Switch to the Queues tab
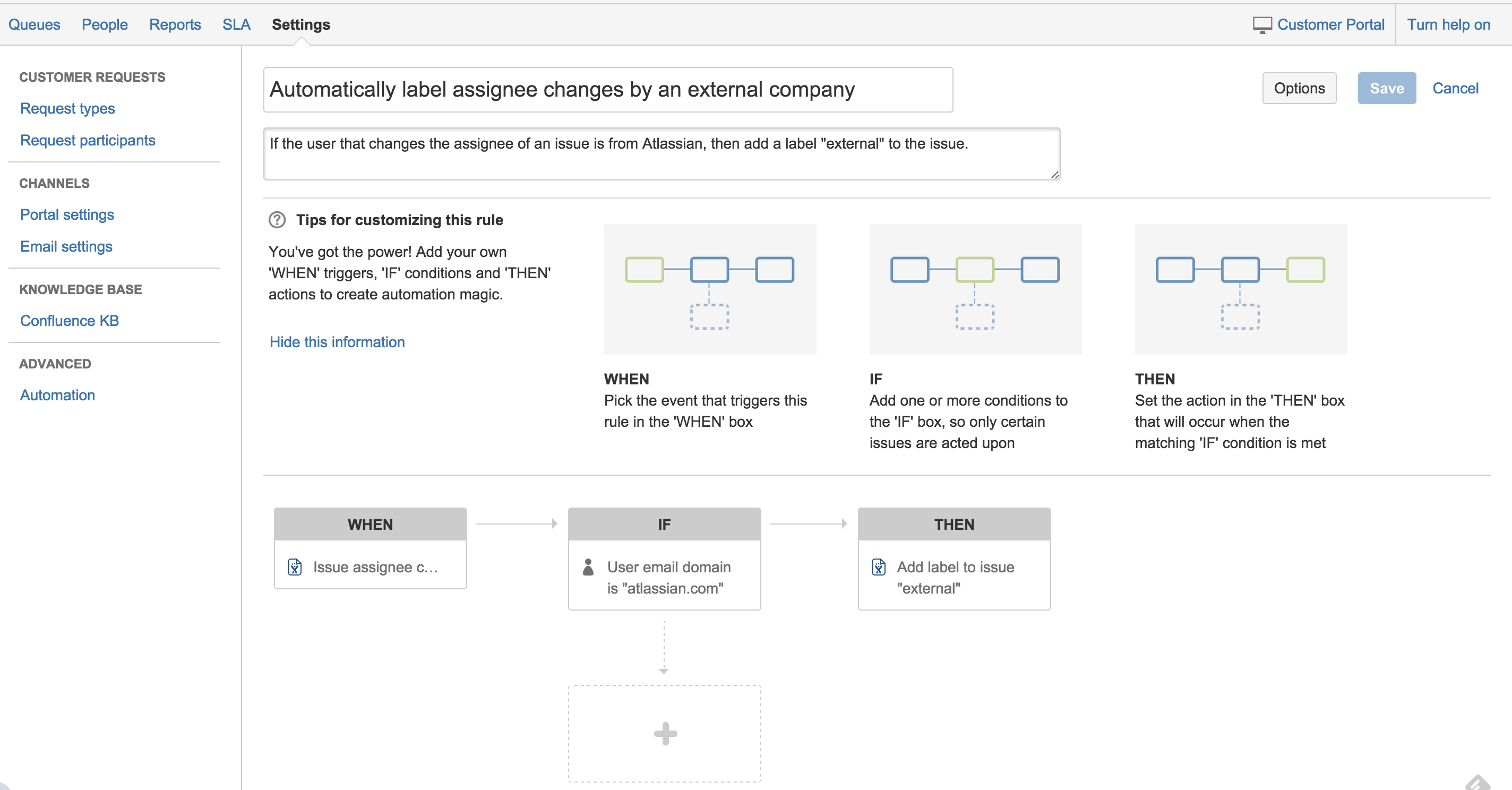The width and height of the screenshot is (1512, 790). tap(34, 24)
